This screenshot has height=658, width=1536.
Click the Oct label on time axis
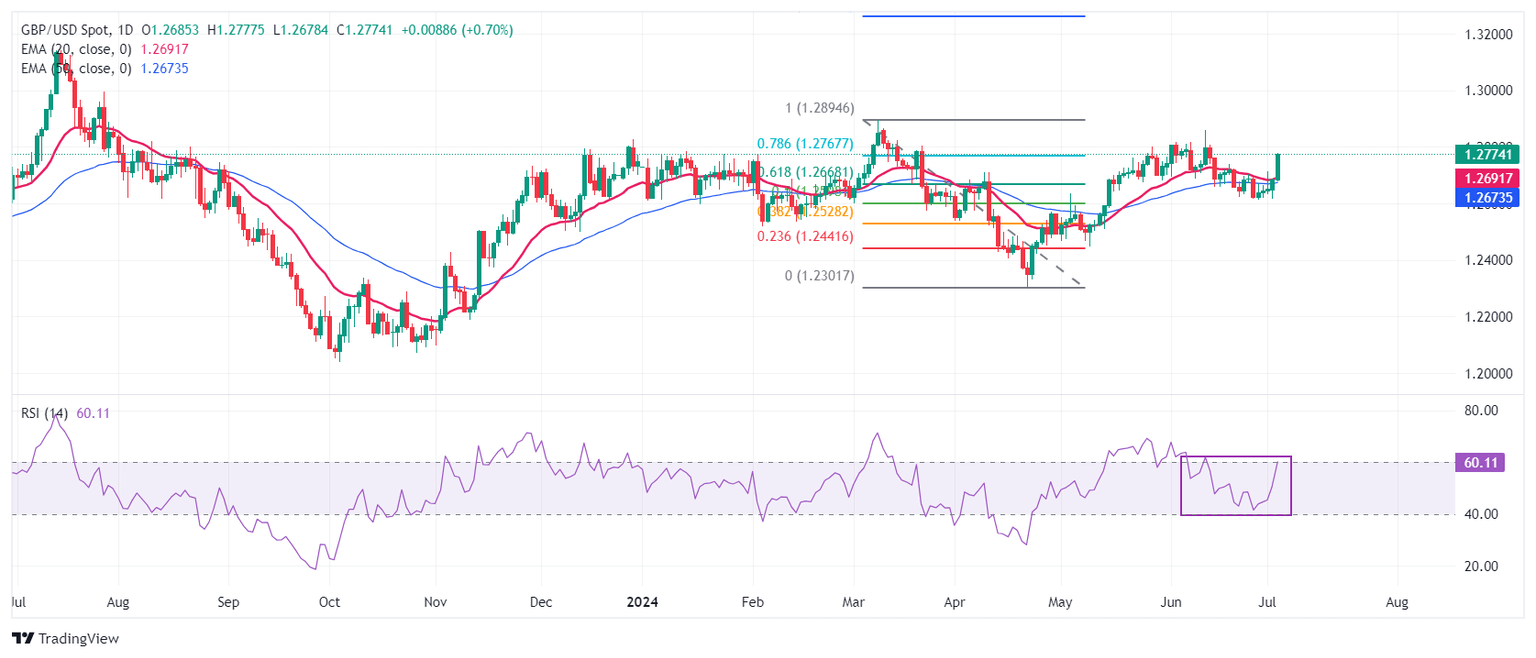pos(329,603)
